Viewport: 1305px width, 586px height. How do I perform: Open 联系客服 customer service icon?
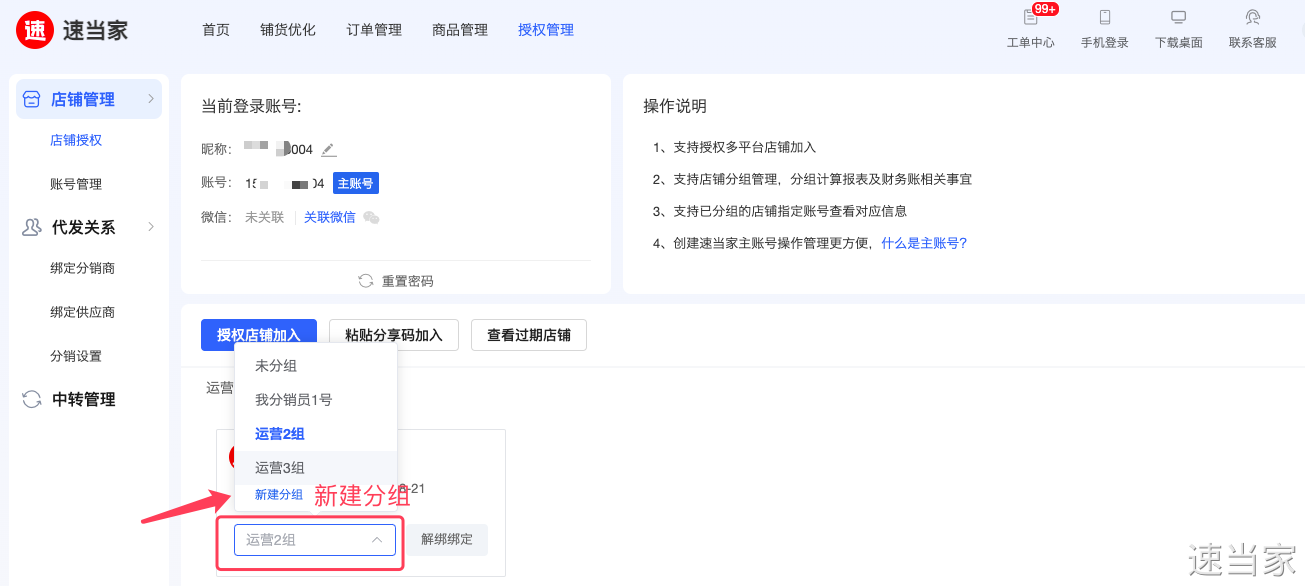[1252, 18]
